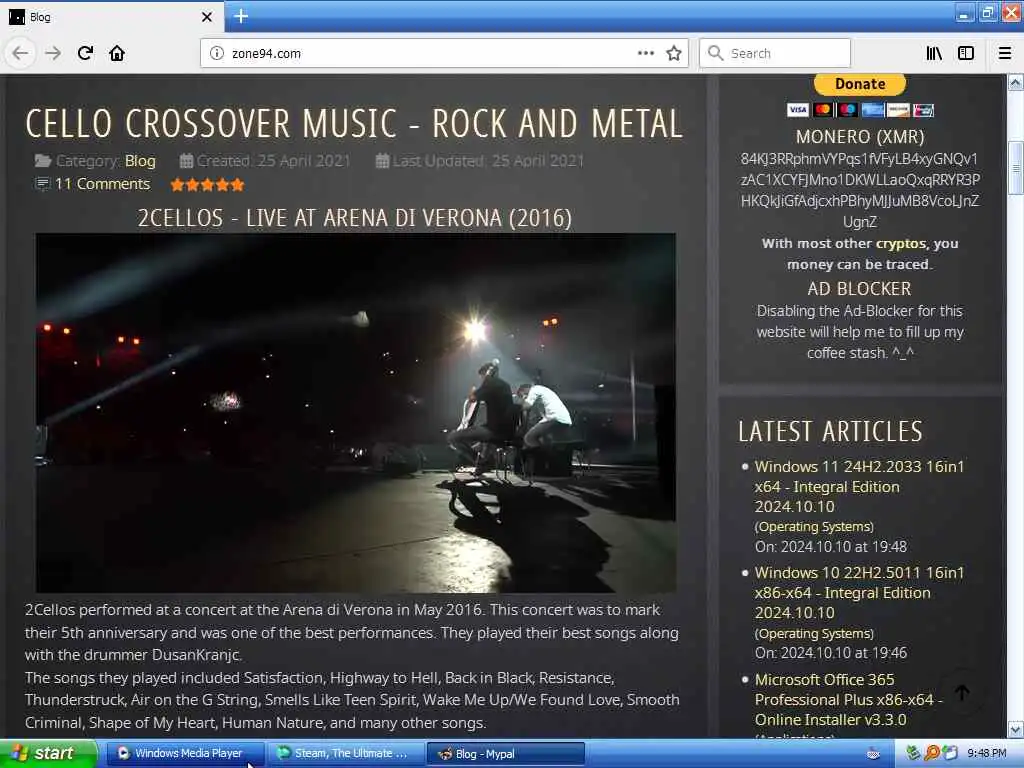Open page actions three-dot menu
The image size is (1024, 768).
[x=646, y=53]
